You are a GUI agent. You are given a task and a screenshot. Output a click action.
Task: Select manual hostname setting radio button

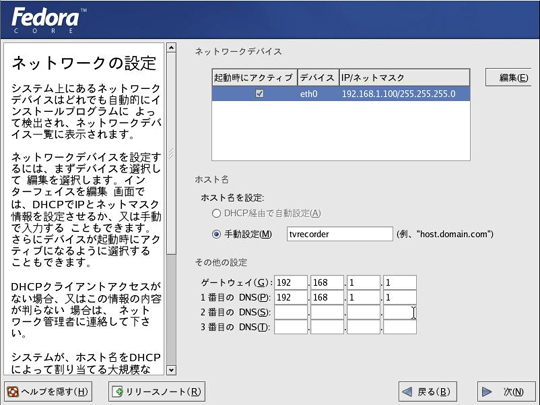pyautogui.click(x=216, y=235)
